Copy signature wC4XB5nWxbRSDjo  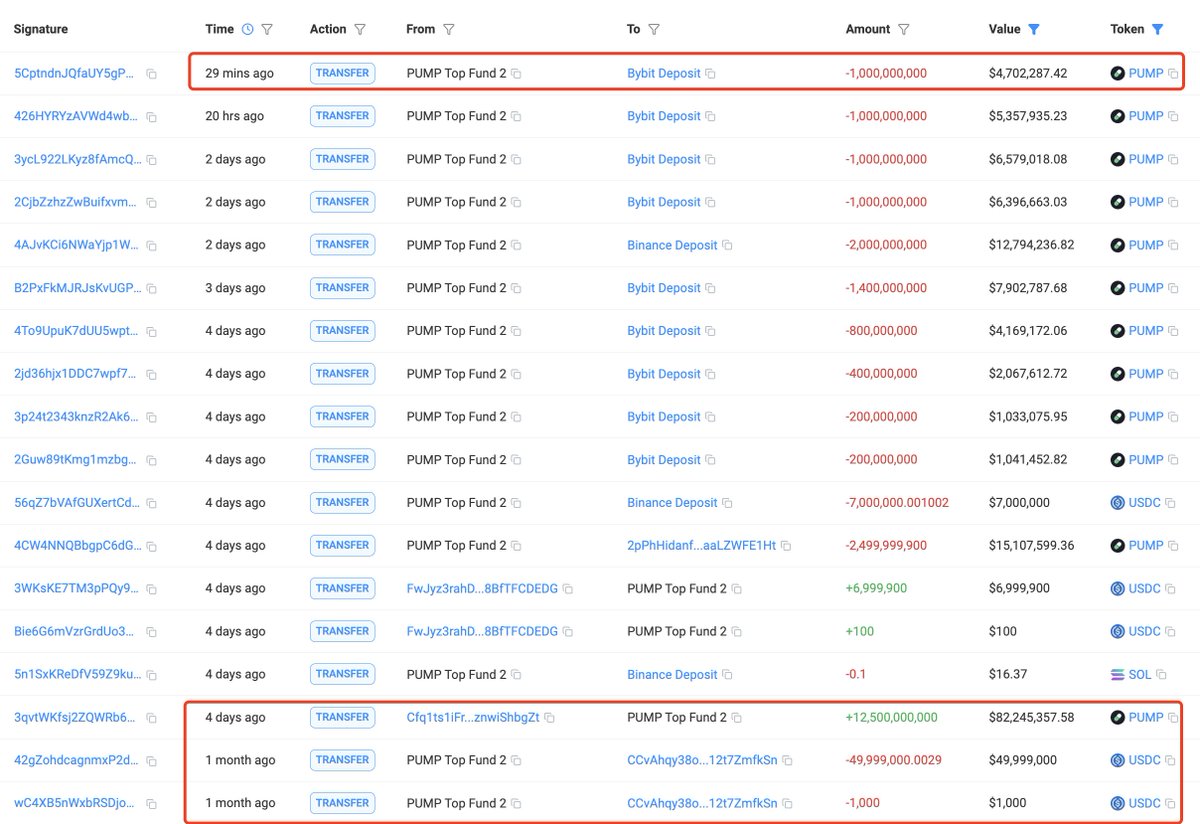tap(151, 804)
